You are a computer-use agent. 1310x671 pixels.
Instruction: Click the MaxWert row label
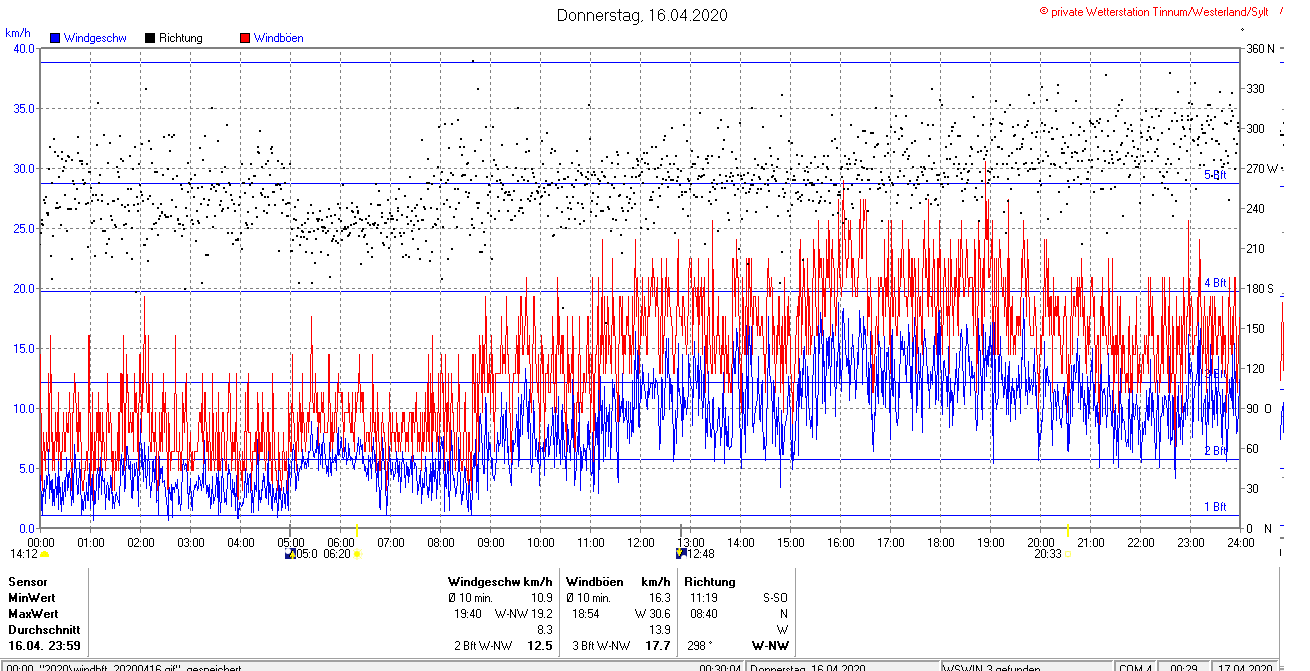click(33, 613)
